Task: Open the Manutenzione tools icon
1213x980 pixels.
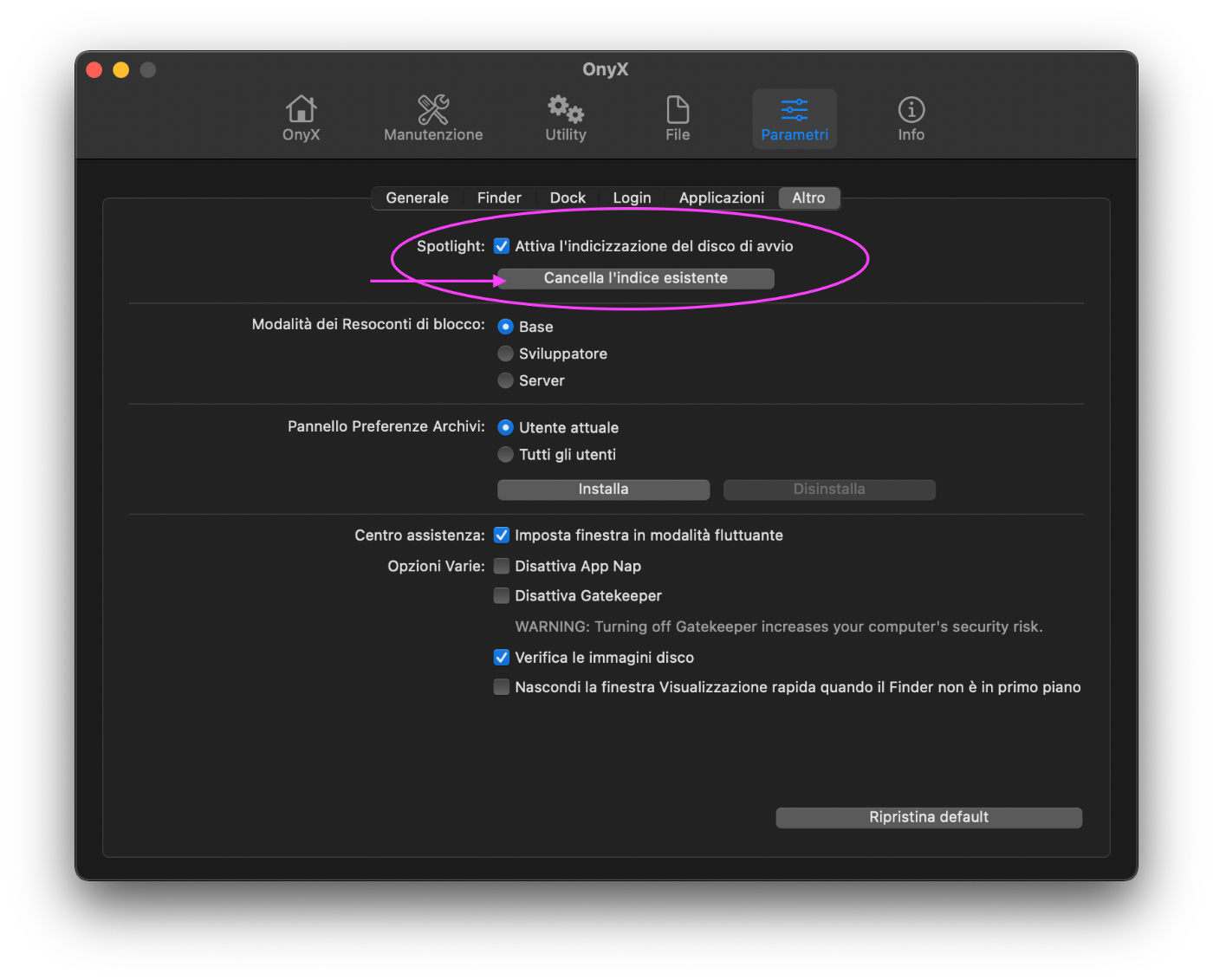Action: pos(433,119)
